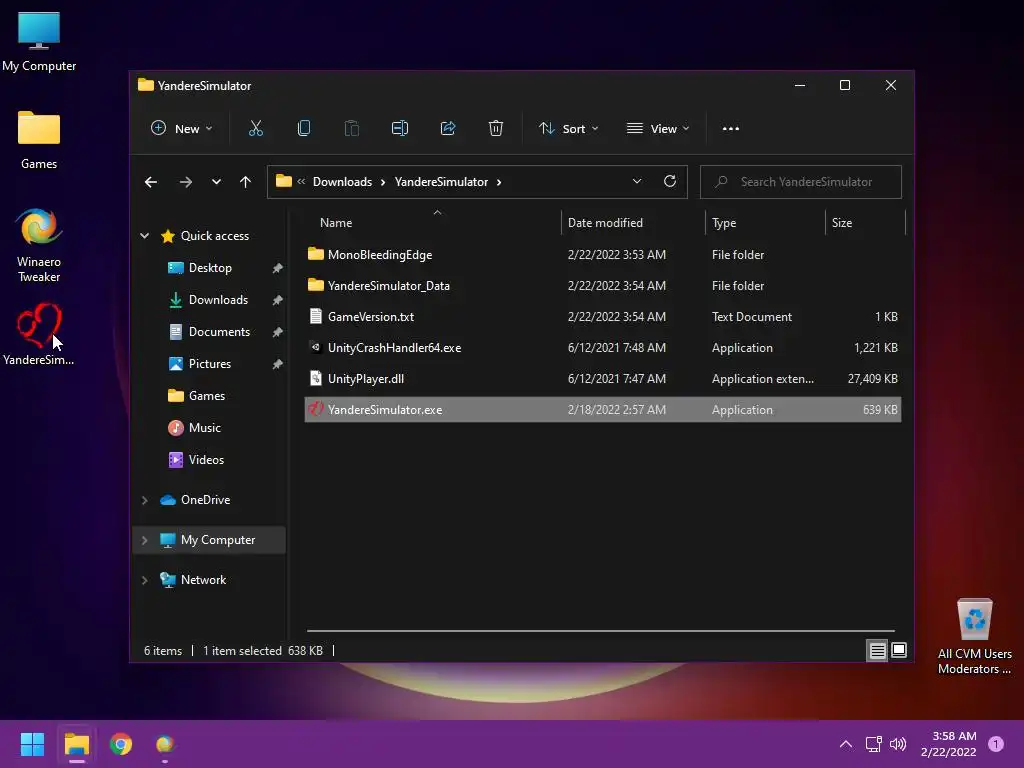Screen dimensions: 1024x768
Task: Click Downloads in the address breadcrumb
Action: click(342, 182)
